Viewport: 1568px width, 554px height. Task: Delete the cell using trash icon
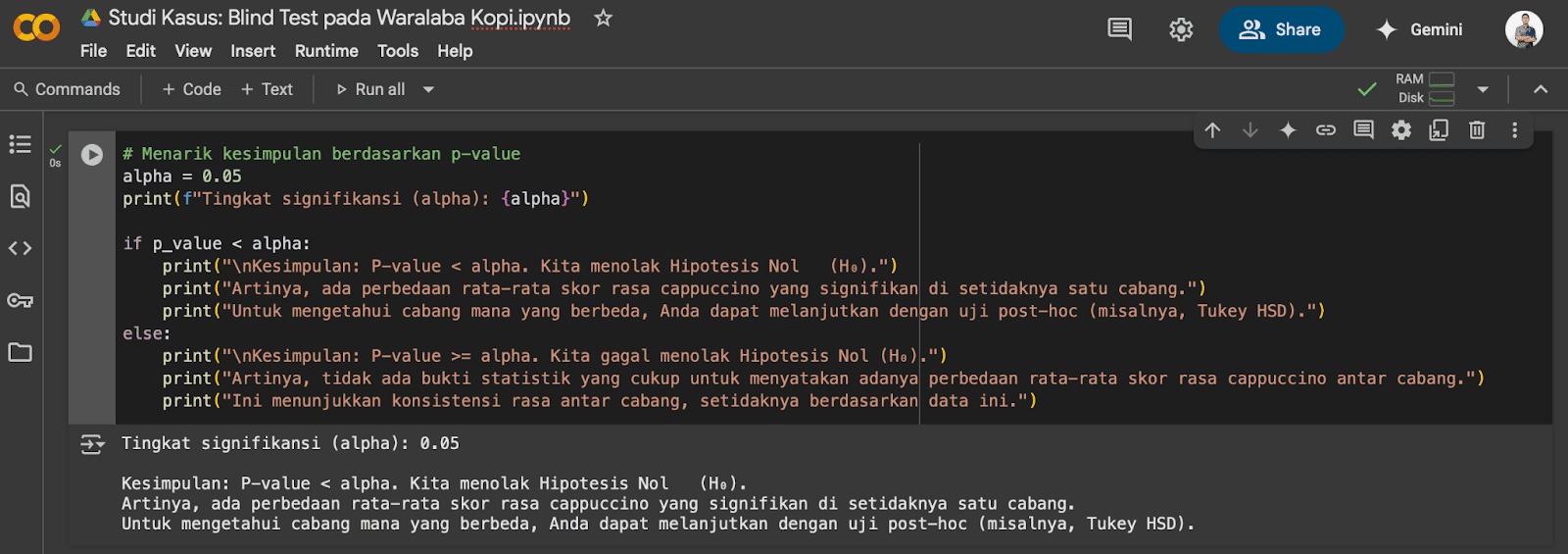point(1477,130)
